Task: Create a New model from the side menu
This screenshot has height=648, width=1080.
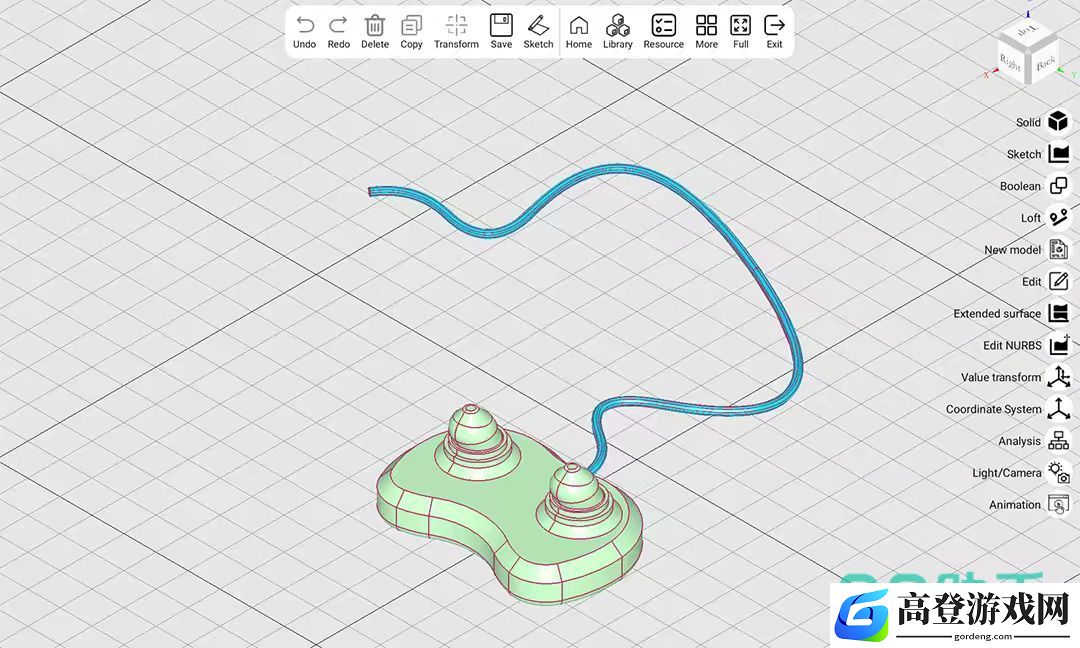Action: 1058,249
